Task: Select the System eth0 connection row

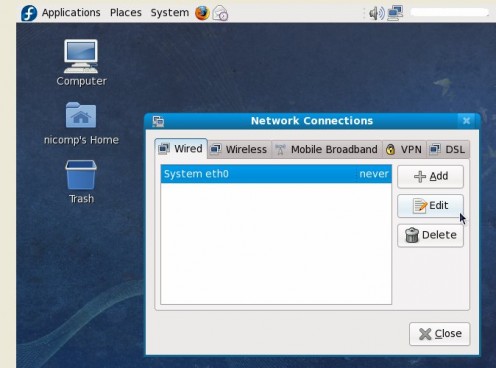Action: [276, 174]
